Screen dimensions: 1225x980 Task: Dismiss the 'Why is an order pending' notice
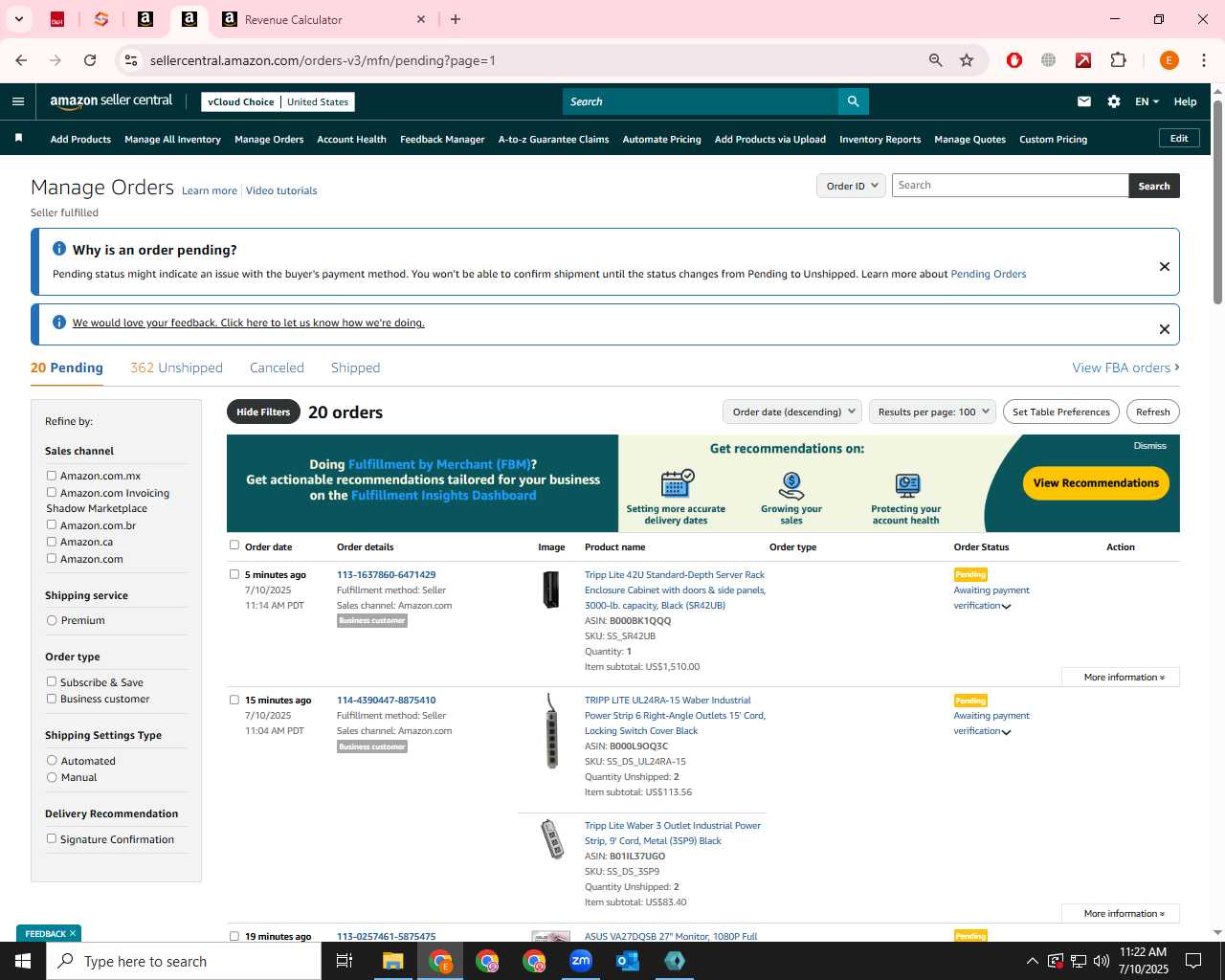(x=1165, y=266)
